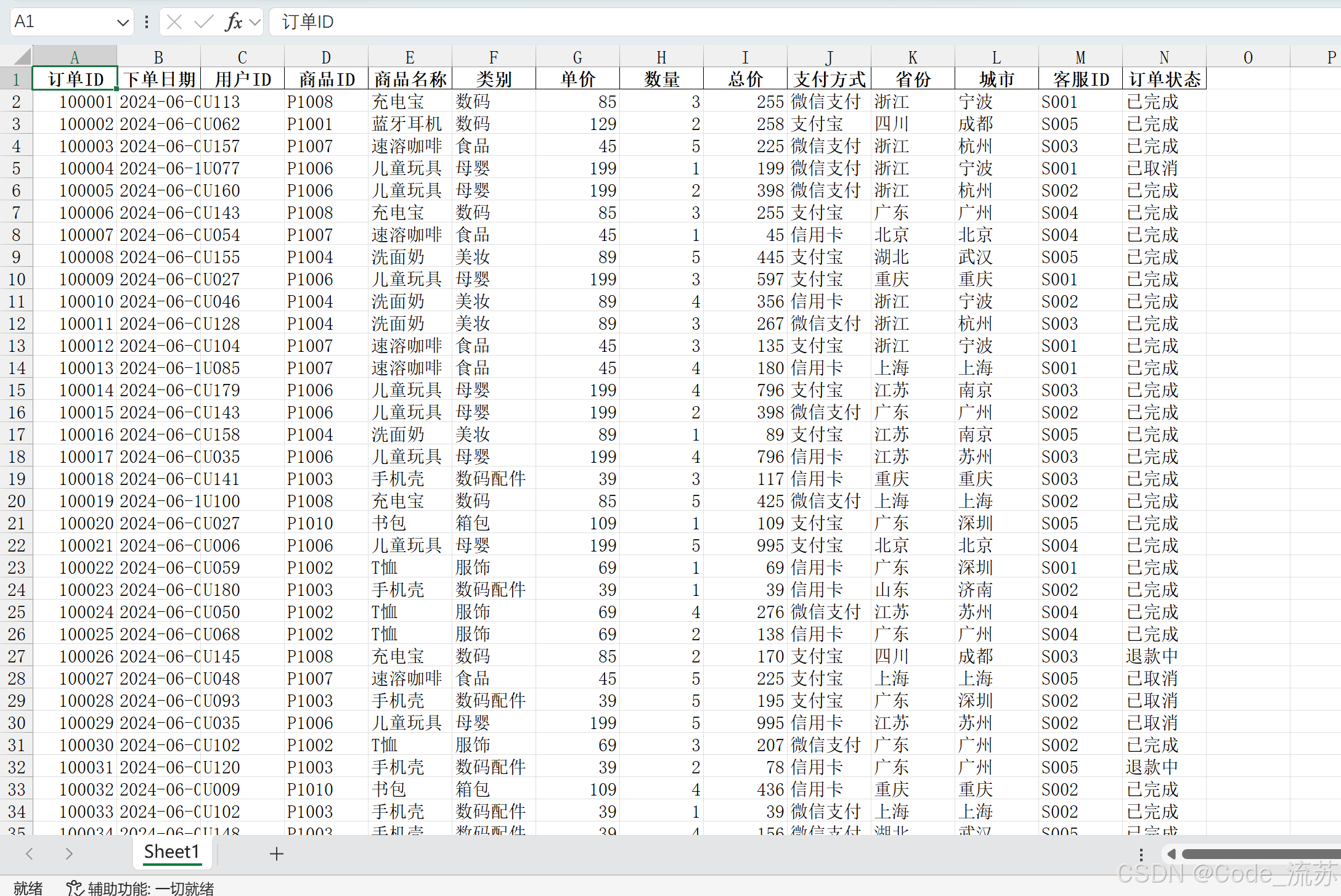The height and width of the screenshot is (896, 1341).
Task: Expand the Name Box dropdown arrow
Action: tap(123, 23)
